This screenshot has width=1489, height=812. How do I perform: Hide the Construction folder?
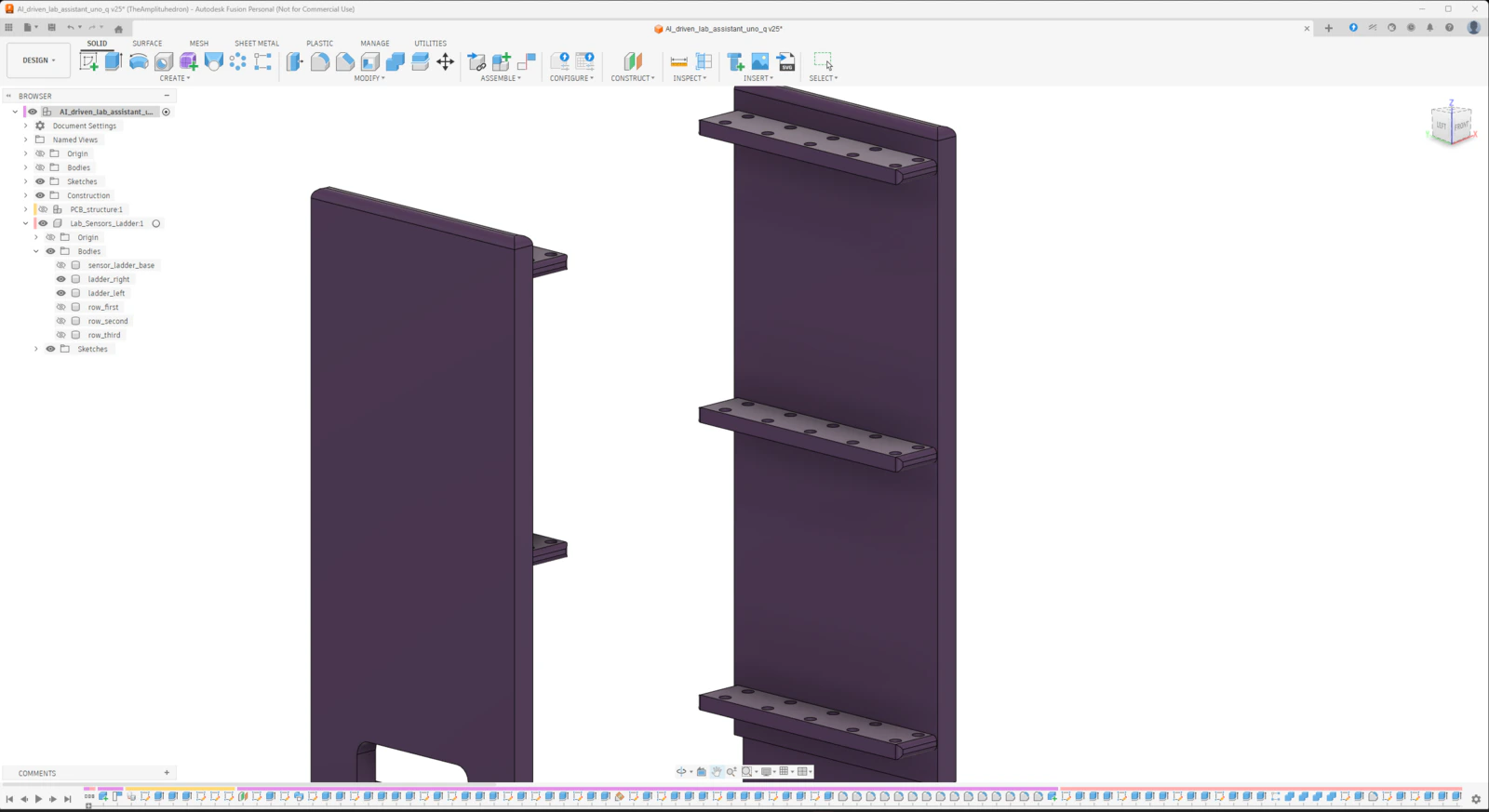[40, 195]
